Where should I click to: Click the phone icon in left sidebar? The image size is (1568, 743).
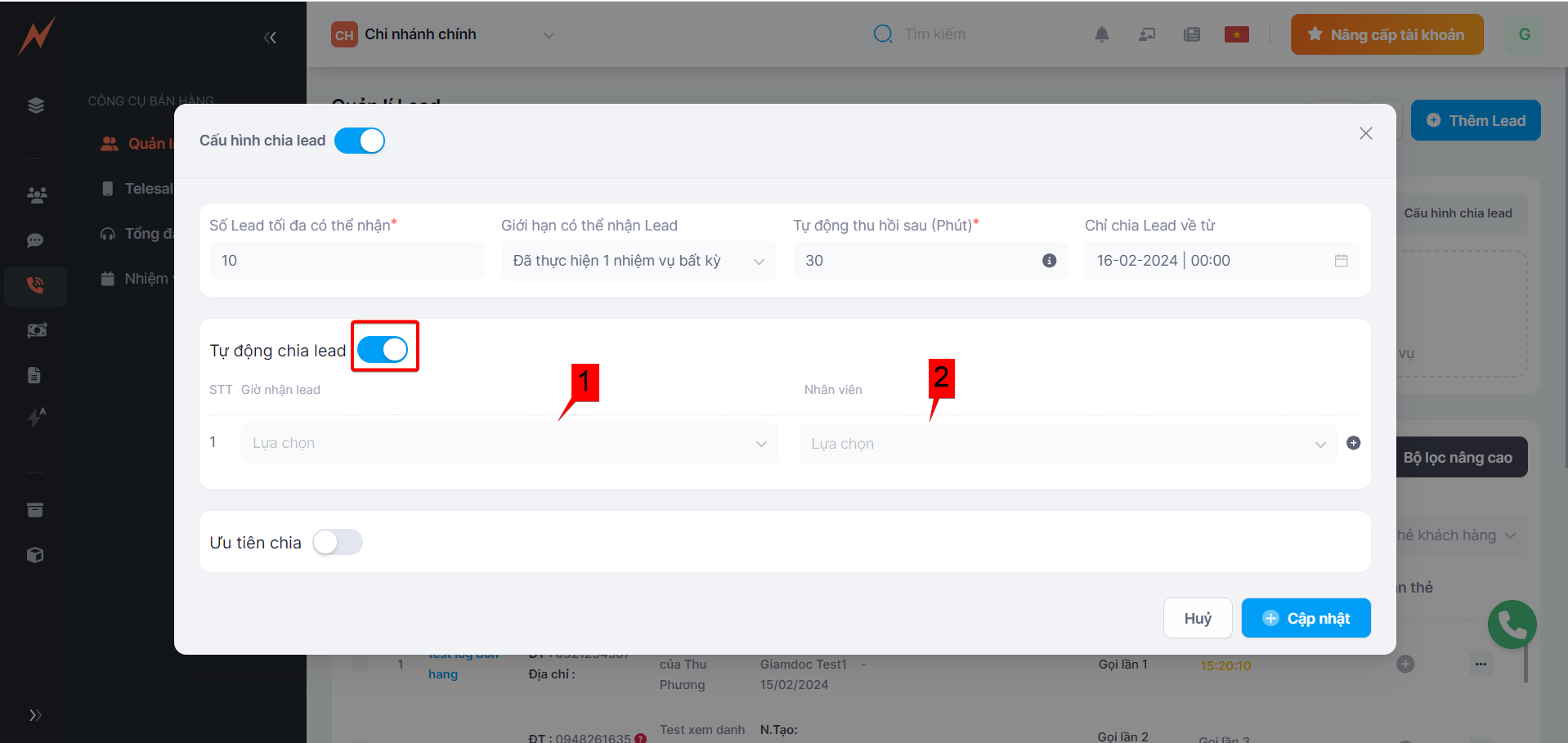[35, 285]
